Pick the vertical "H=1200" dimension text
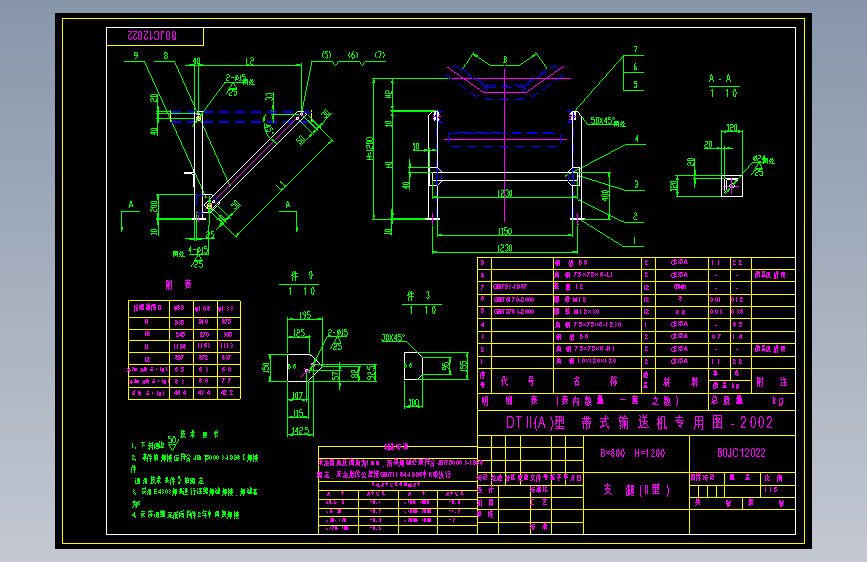 (369, 149)
